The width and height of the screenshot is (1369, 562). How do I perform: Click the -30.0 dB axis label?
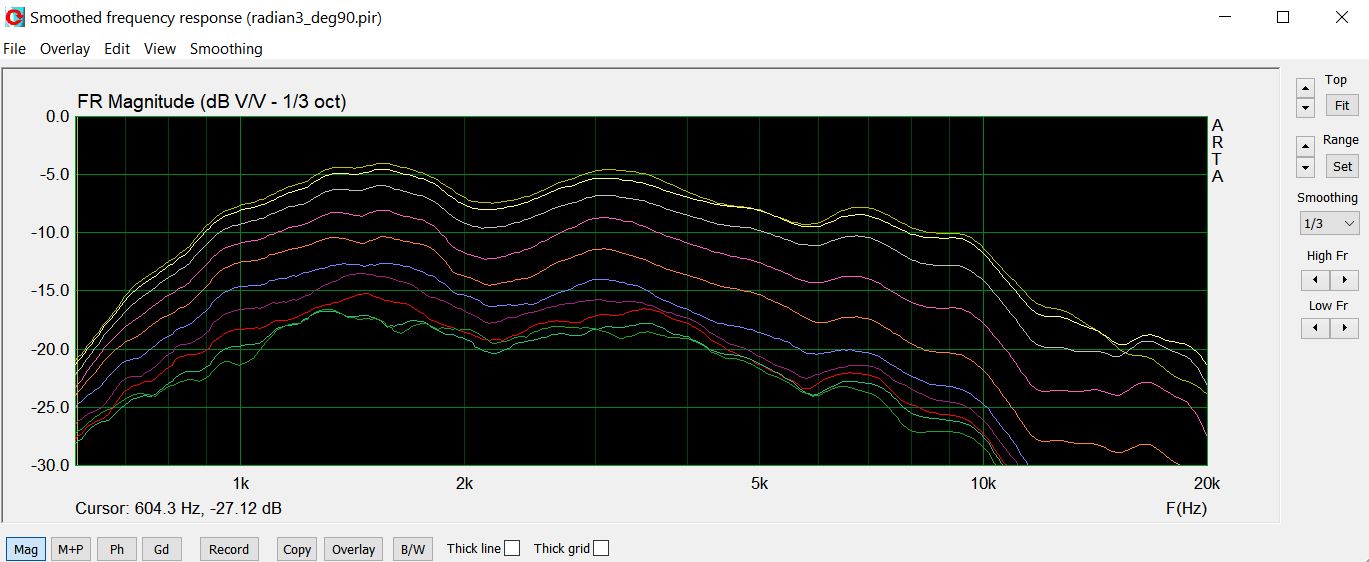point(49,465)
